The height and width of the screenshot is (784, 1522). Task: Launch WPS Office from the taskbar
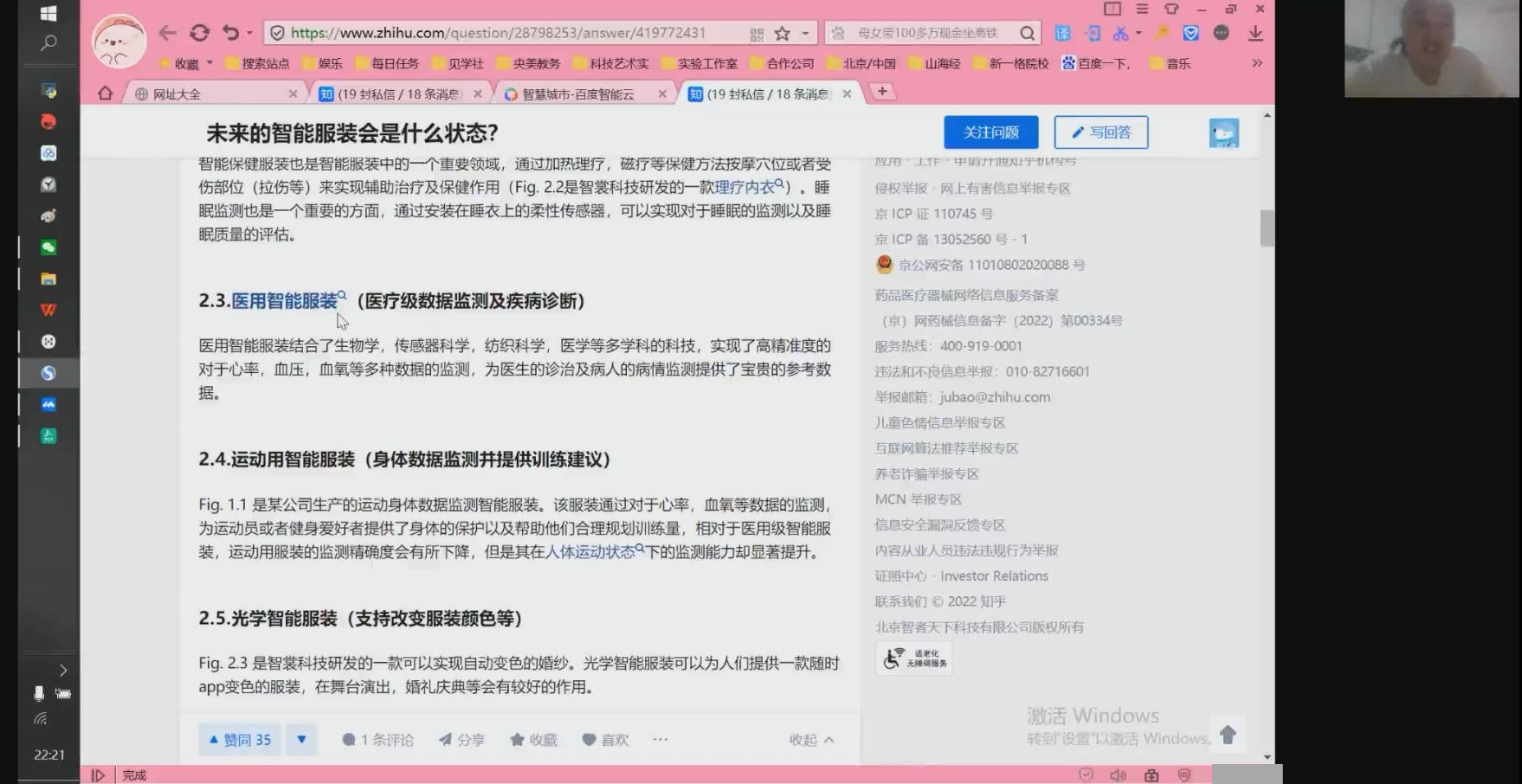tap(48, 310)
